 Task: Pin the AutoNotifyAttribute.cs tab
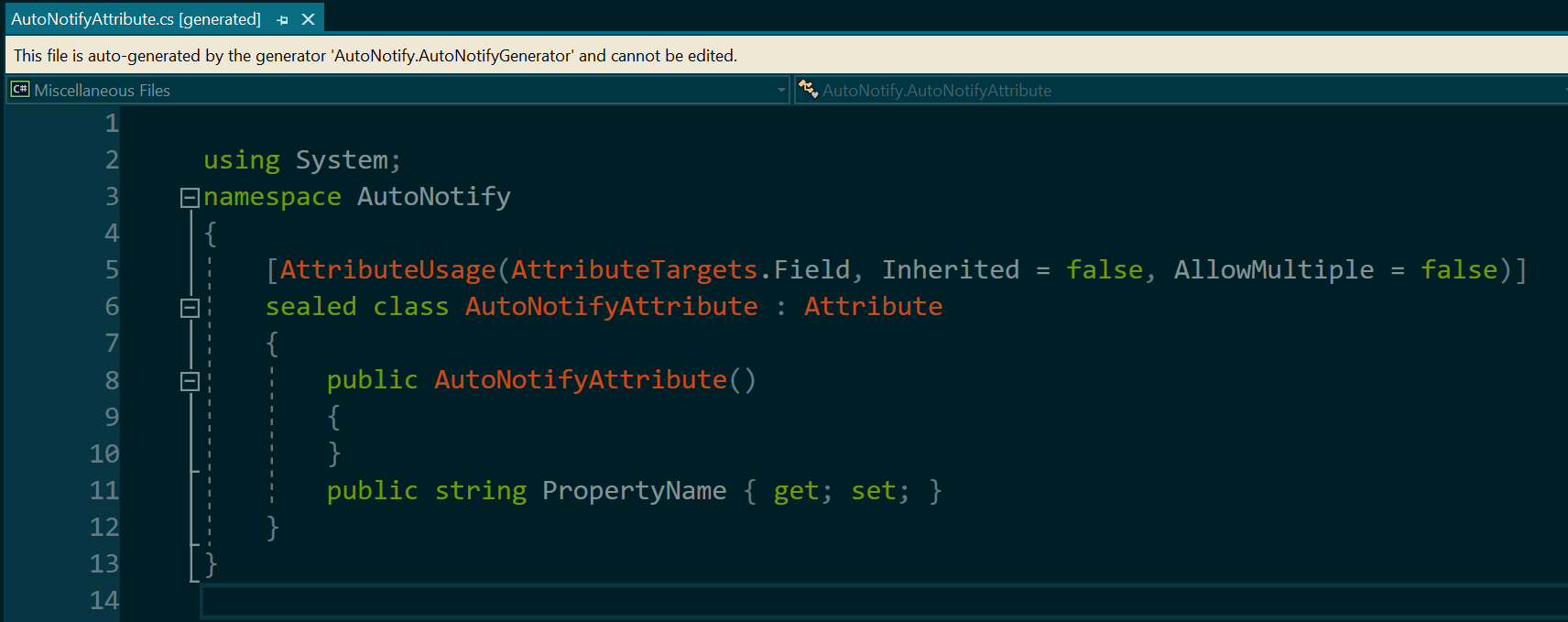pos(282,19)
